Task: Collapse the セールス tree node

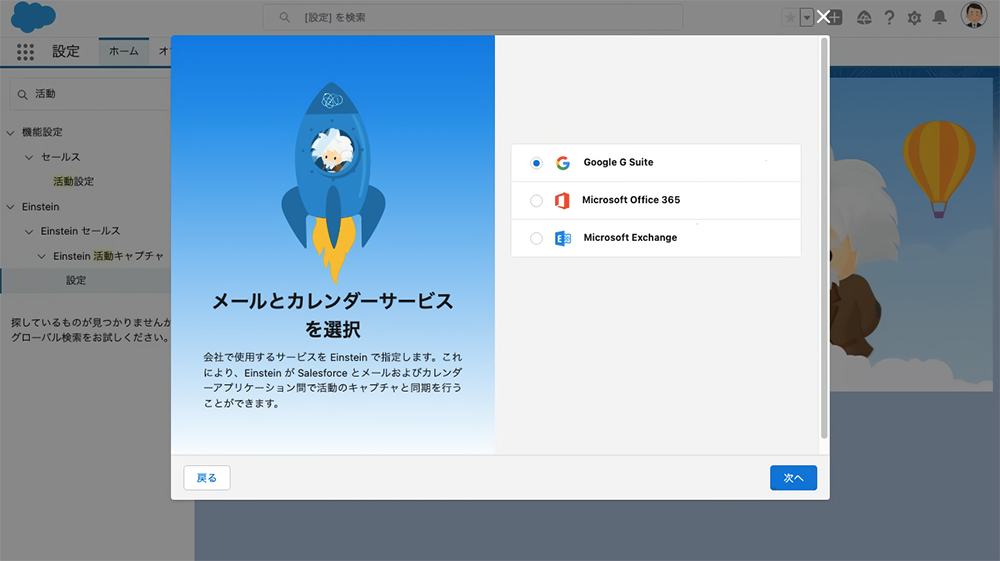Action: (29, 157)
